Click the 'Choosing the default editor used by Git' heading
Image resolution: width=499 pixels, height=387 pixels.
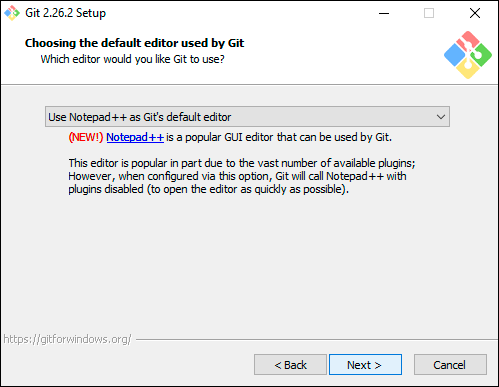pyautogui.click(x=135, y=43)
